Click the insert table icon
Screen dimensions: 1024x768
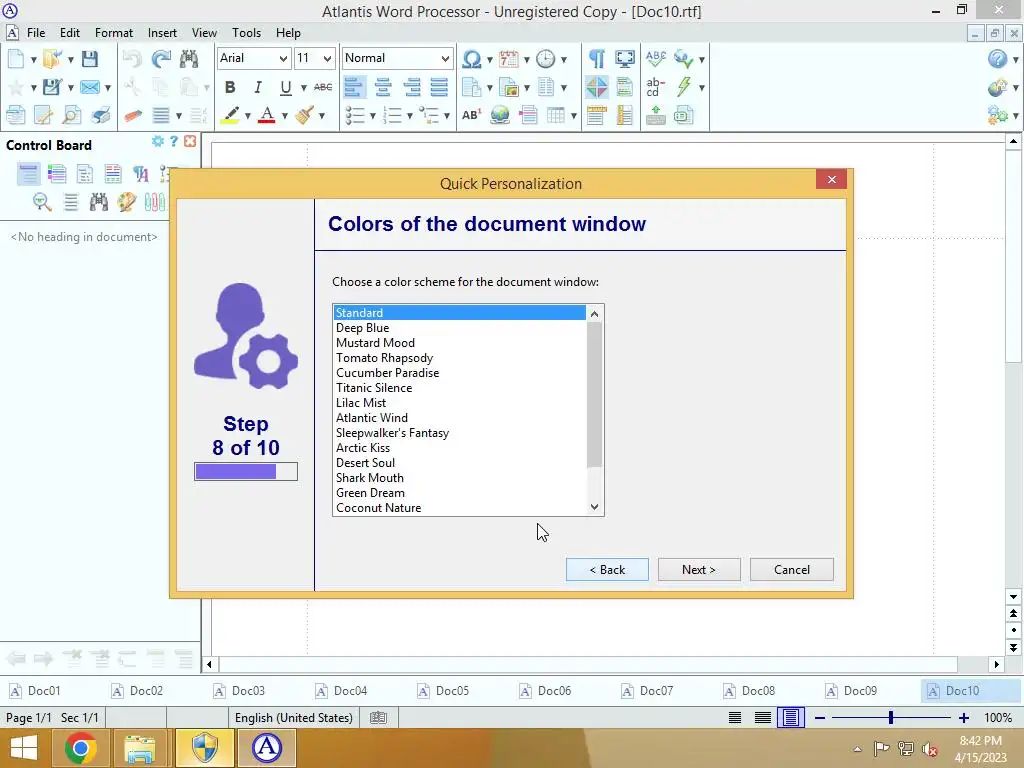coord(556,116)
